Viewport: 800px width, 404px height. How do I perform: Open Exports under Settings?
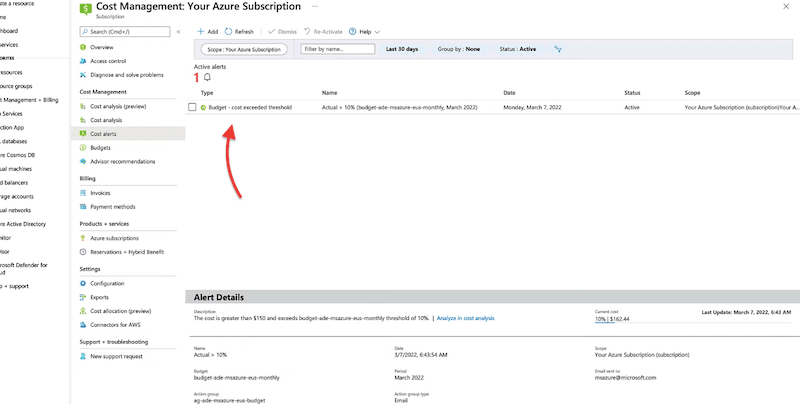pos(99,297)
